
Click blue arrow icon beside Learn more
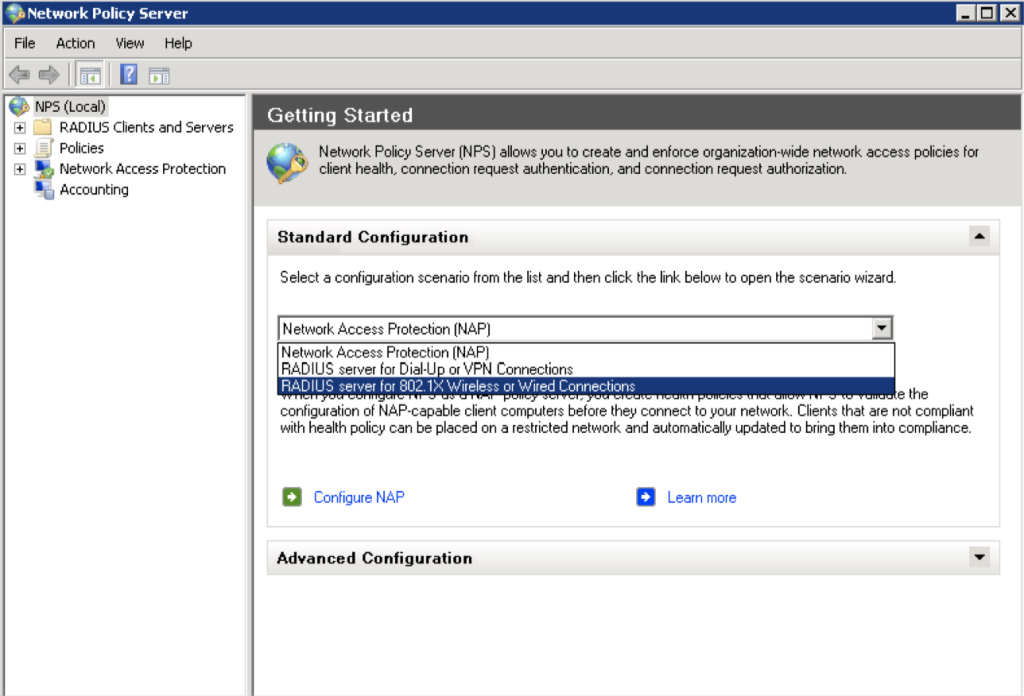click(646, 498)
